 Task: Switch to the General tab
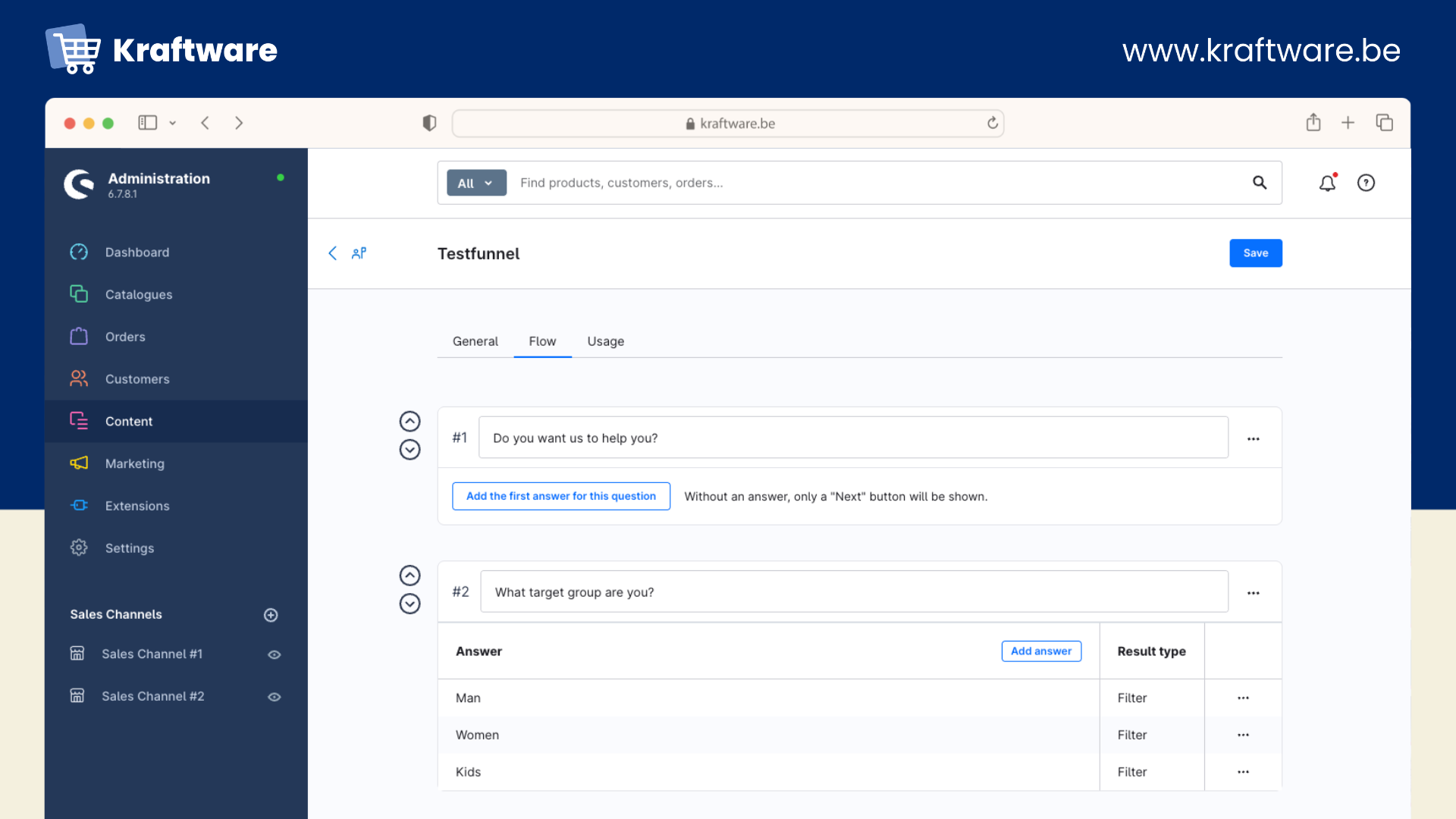pos(475,341)
